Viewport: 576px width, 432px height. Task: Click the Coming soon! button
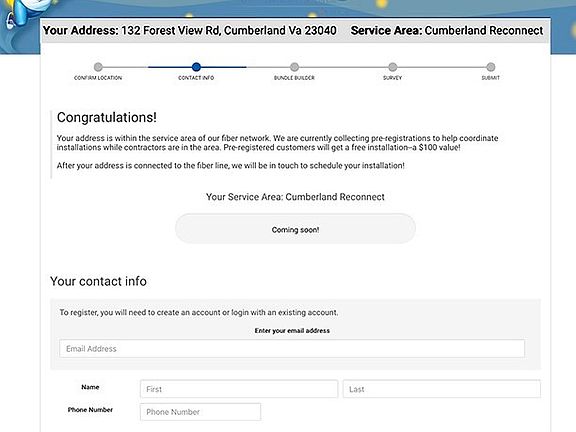[x=295, y=229]
